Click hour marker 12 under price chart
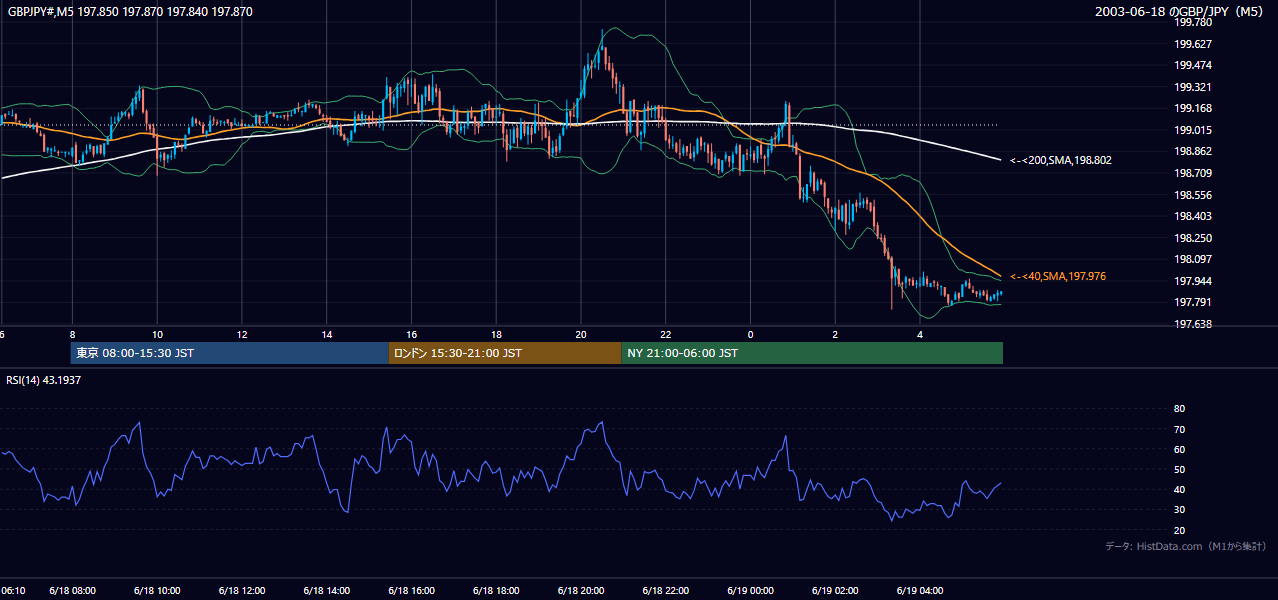 pyautogui.click(x=242, y=334)
